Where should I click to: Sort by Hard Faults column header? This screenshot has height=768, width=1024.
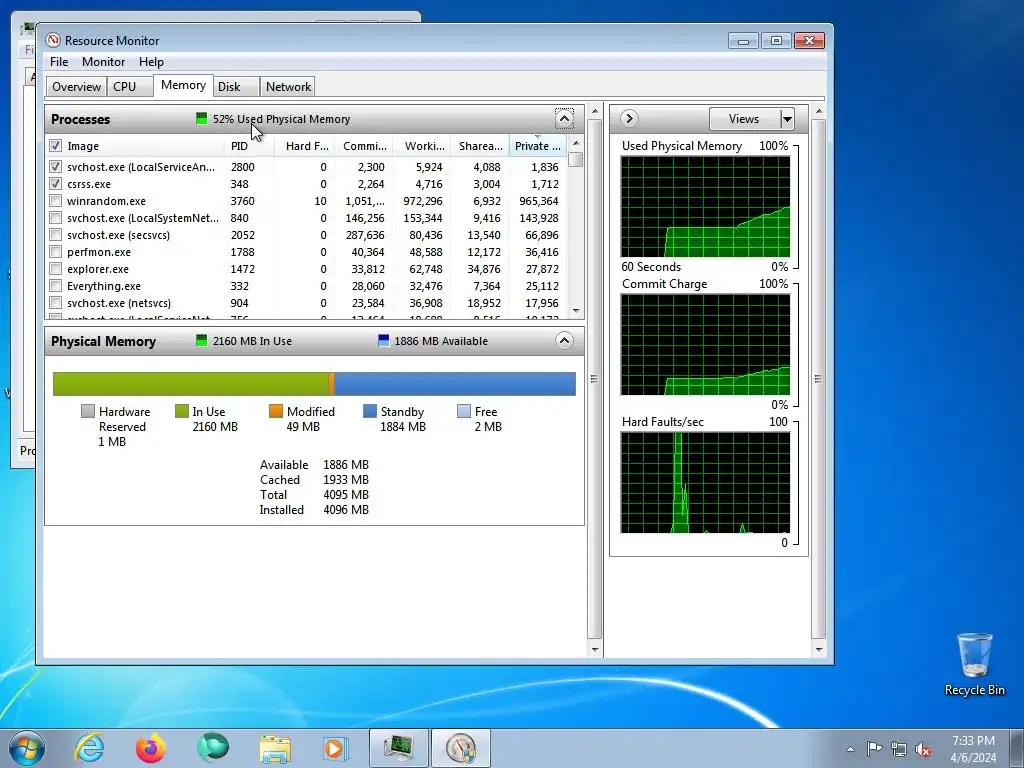pyautogui.click(x=306, y=146)
